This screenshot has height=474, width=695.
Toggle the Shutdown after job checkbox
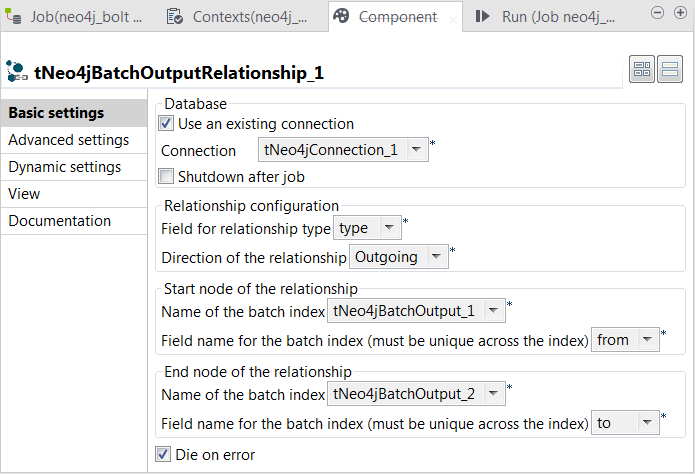click(166, 177)
